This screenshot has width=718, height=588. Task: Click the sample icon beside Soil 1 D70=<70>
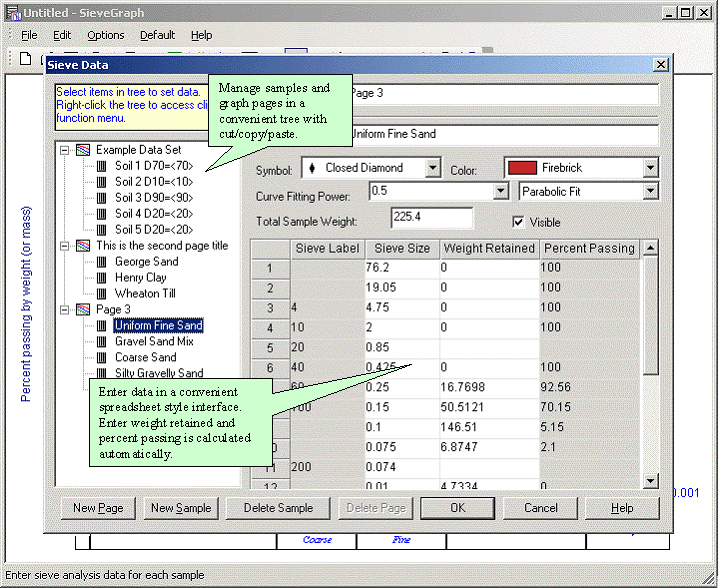pyautogui.click(x=102, y=166)
